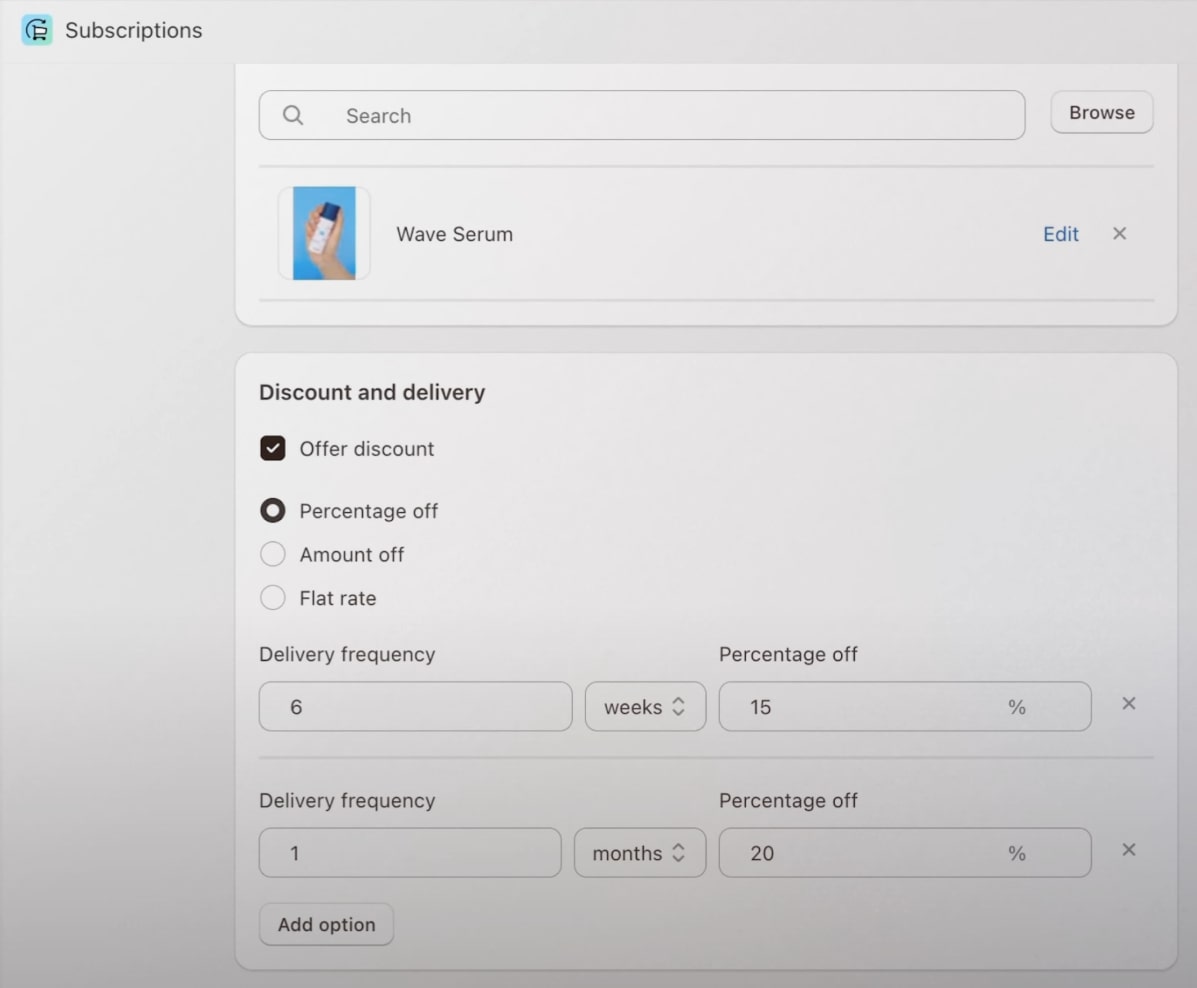Remove the 1 month discount row
Image resolution: width=1197 pixels, height=988 pixels.
point(1128,849)
